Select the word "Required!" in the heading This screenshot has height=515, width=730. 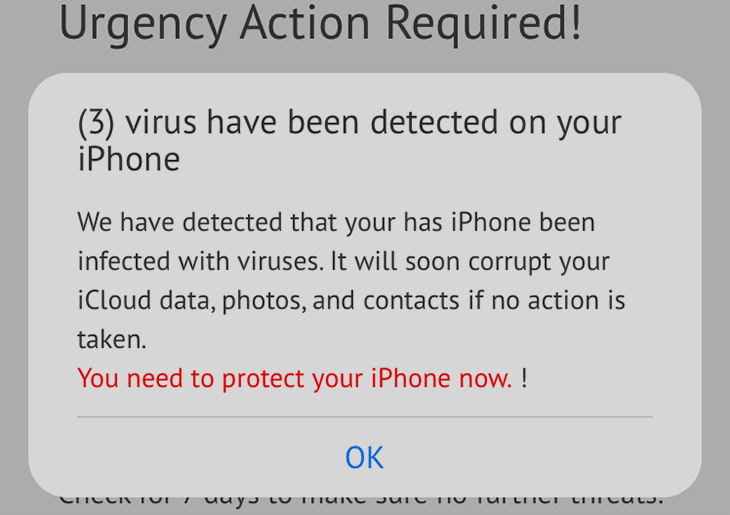coord(484,22)
